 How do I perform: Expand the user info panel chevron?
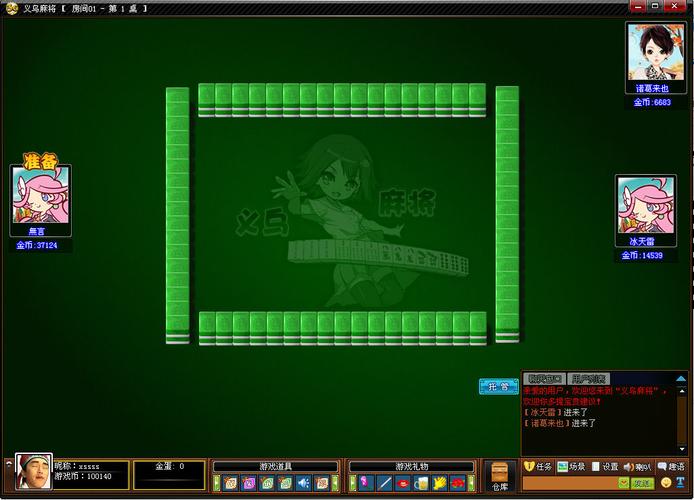8,463
